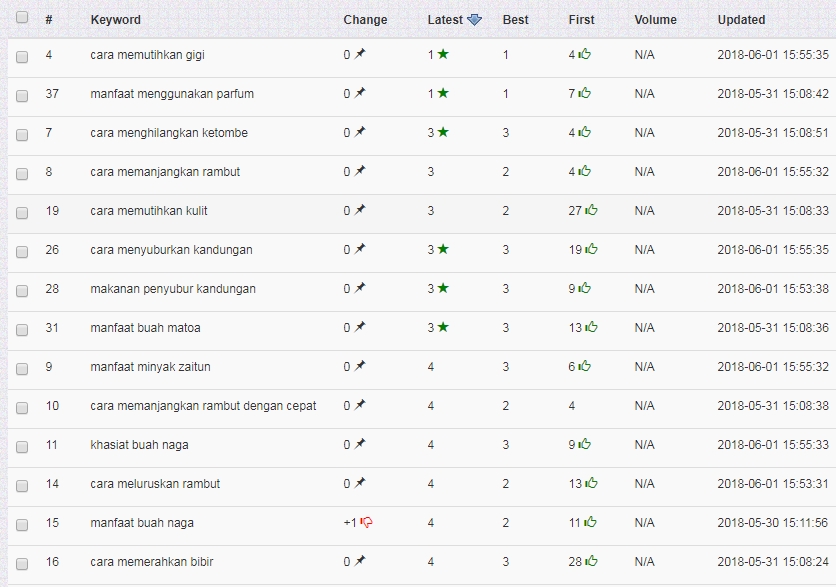This screenshot has height=587, width=836.
Task: Click keyword manfaat minyak zaitun
Action: pyautogui.click(x=150, y=367)
